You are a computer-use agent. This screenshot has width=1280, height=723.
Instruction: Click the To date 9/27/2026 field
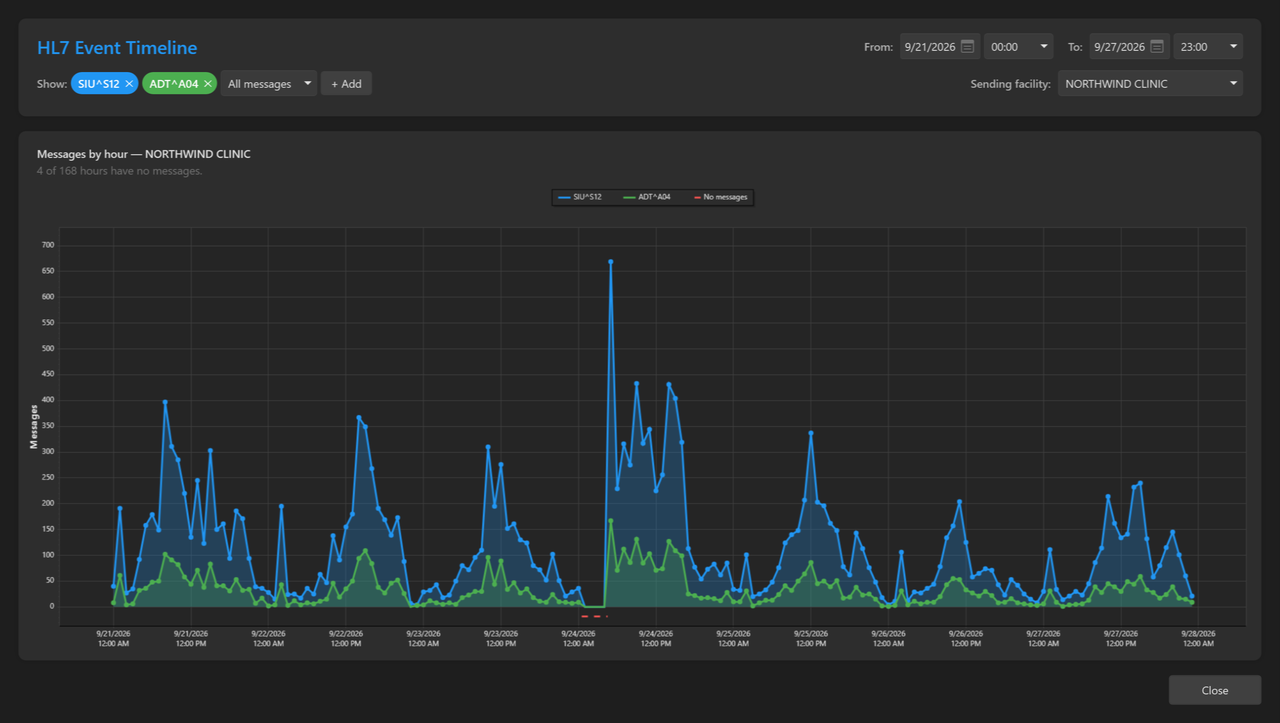pos(1118,46)
